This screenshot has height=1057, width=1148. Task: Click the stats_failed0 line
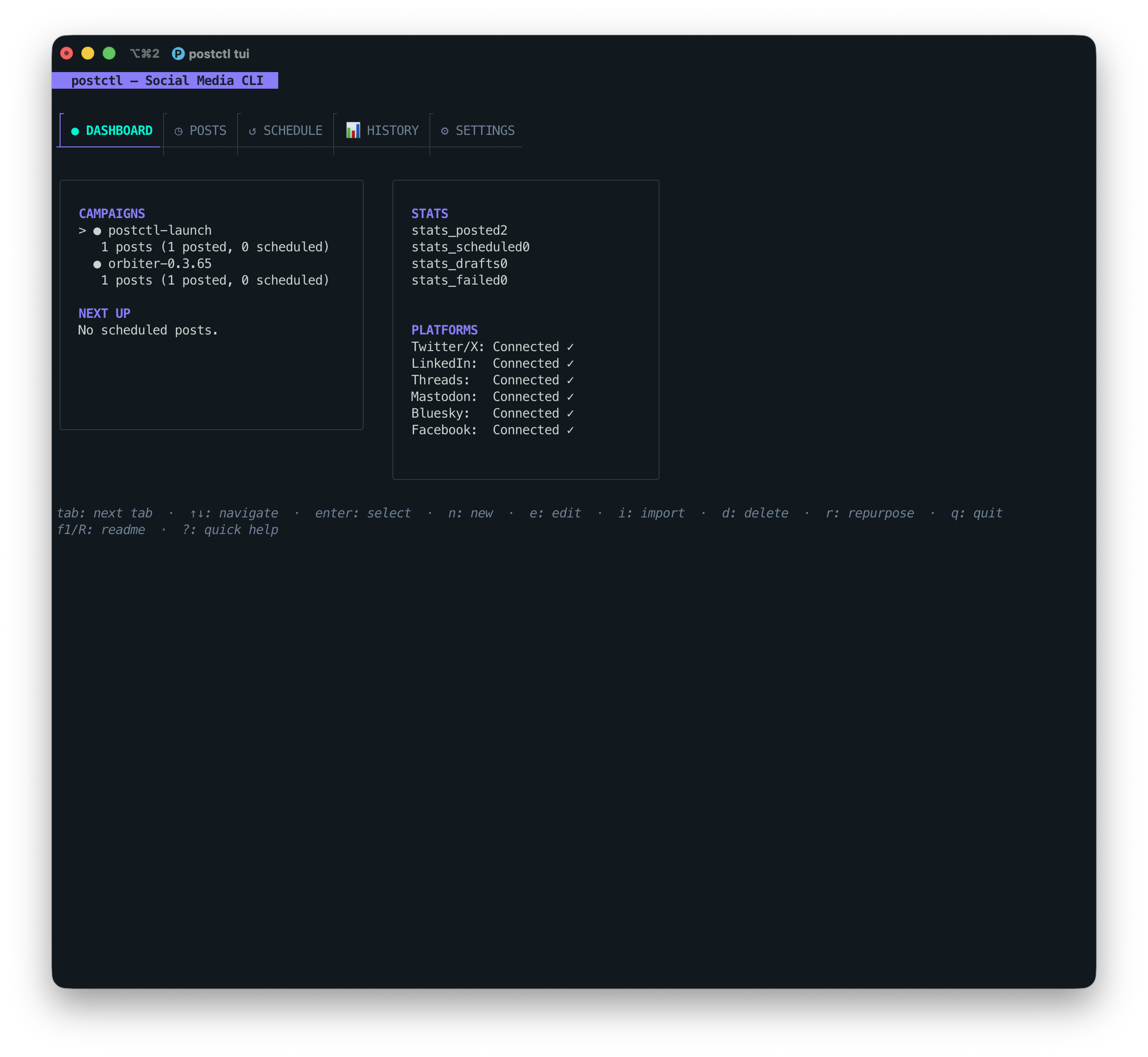[459, 280]
